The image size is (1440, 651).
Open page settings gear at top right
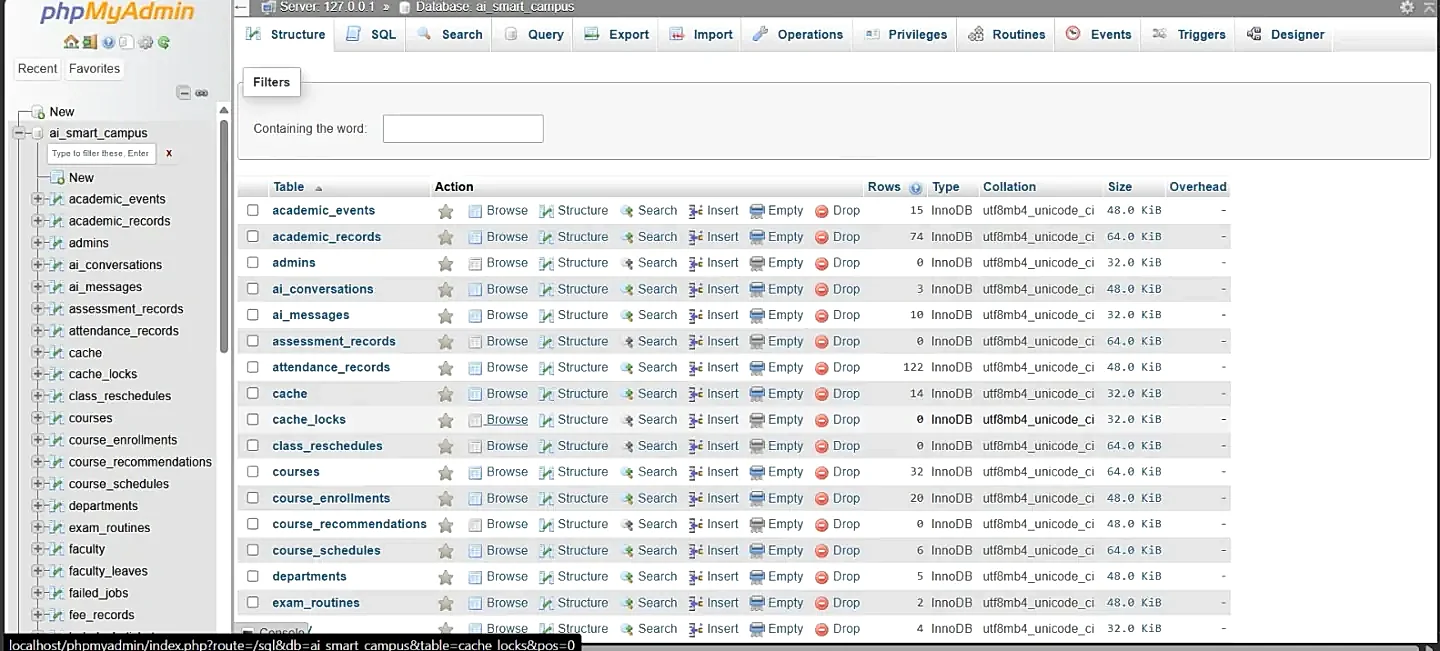point(1407,7)
